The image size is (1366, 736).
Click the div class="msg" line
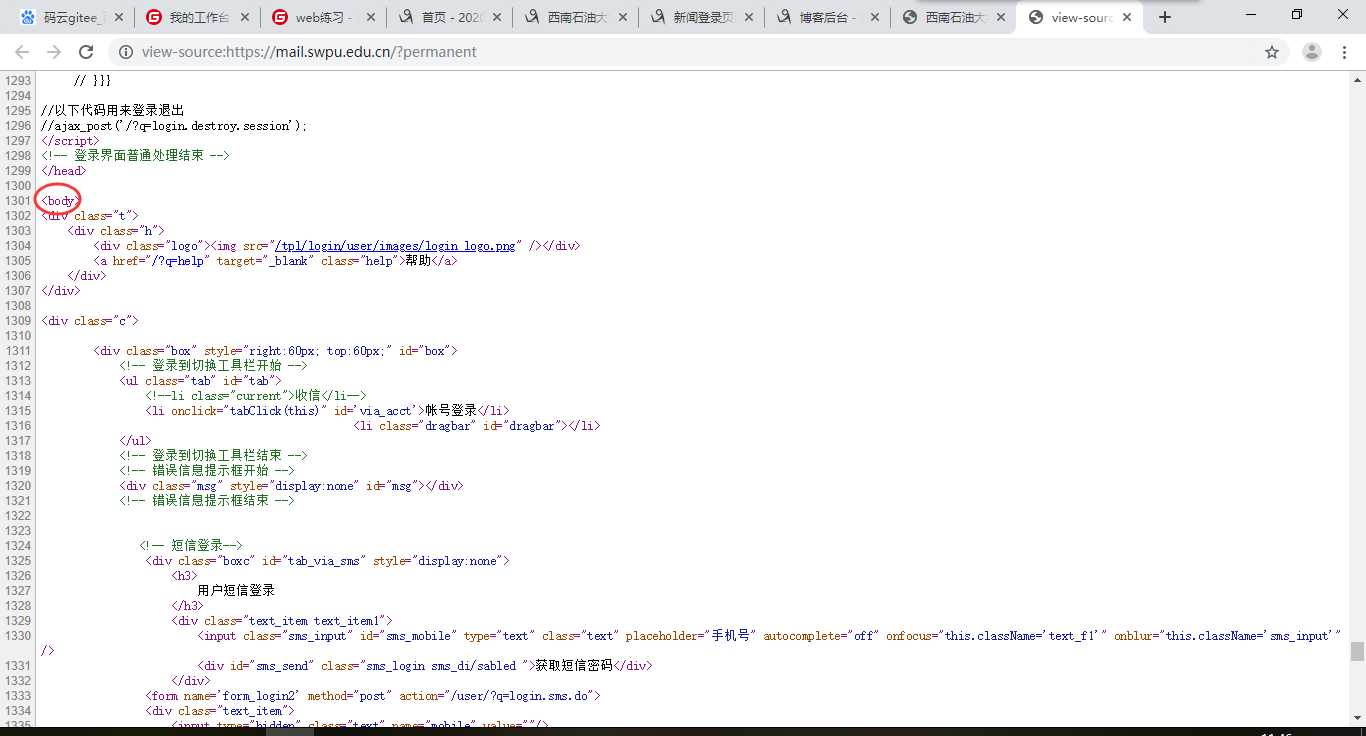pyautogui.click(x=292, y=486)
